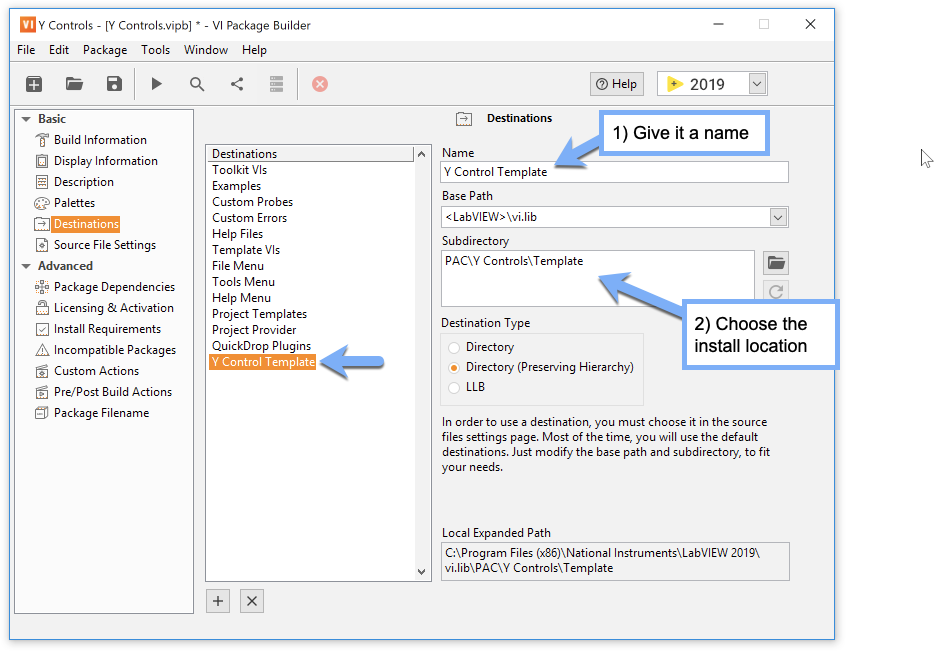
Task: Select Directory (Preserving Hierarchy) radio option
Action: tap(454, 367)
